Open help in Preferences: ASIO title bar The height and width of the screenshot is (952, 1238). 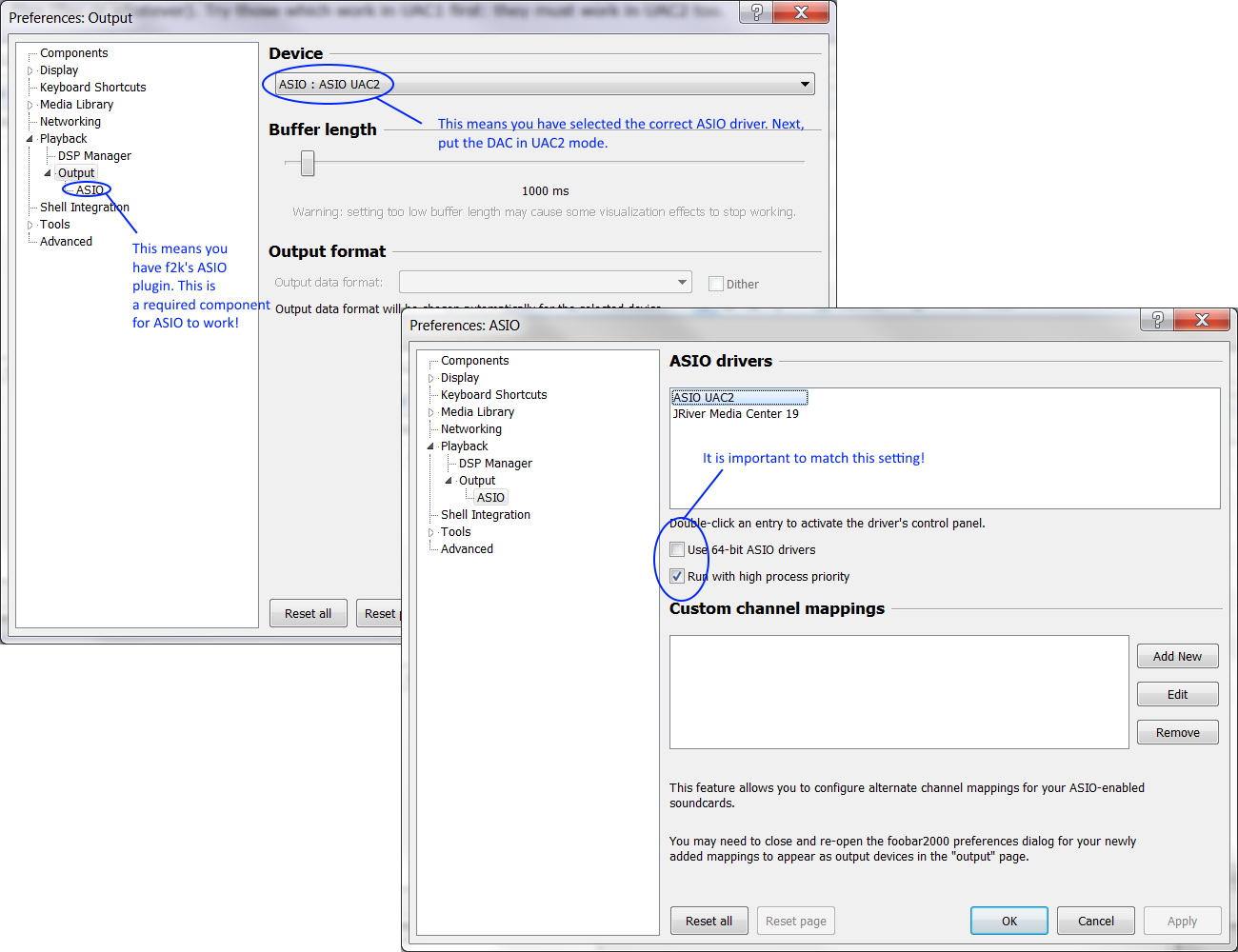pyautogui.click(x=1157, y=320)
